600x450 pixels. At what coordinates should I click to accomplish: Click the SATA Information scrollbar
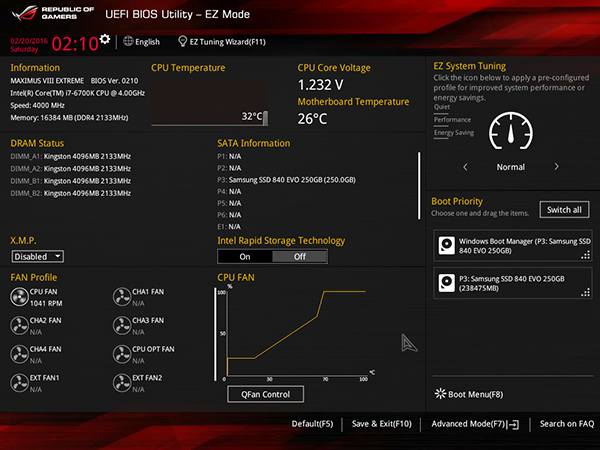419,186
